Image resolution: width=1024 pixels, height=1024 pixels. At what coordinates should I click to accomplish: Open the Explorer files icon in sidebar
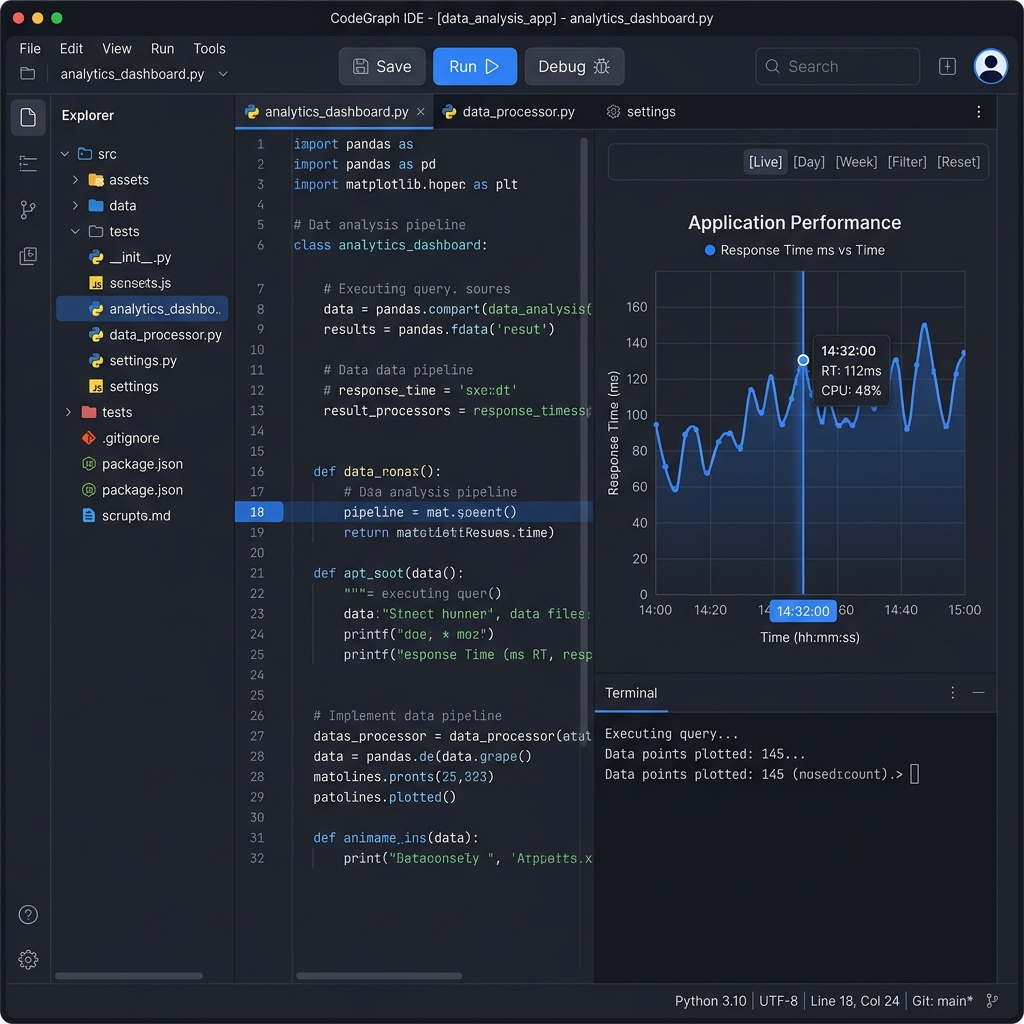[x=28, y=118]
